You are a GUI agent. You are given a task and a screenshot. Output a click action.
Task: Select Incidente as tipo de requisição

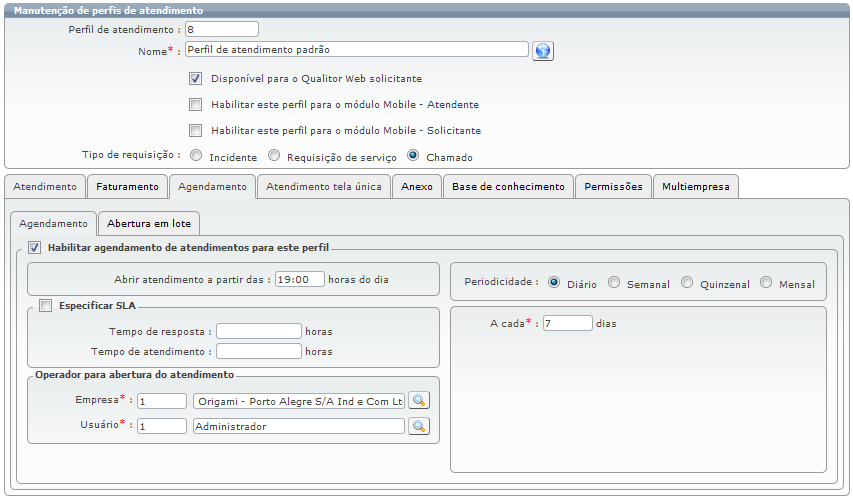tap(196, 156)
